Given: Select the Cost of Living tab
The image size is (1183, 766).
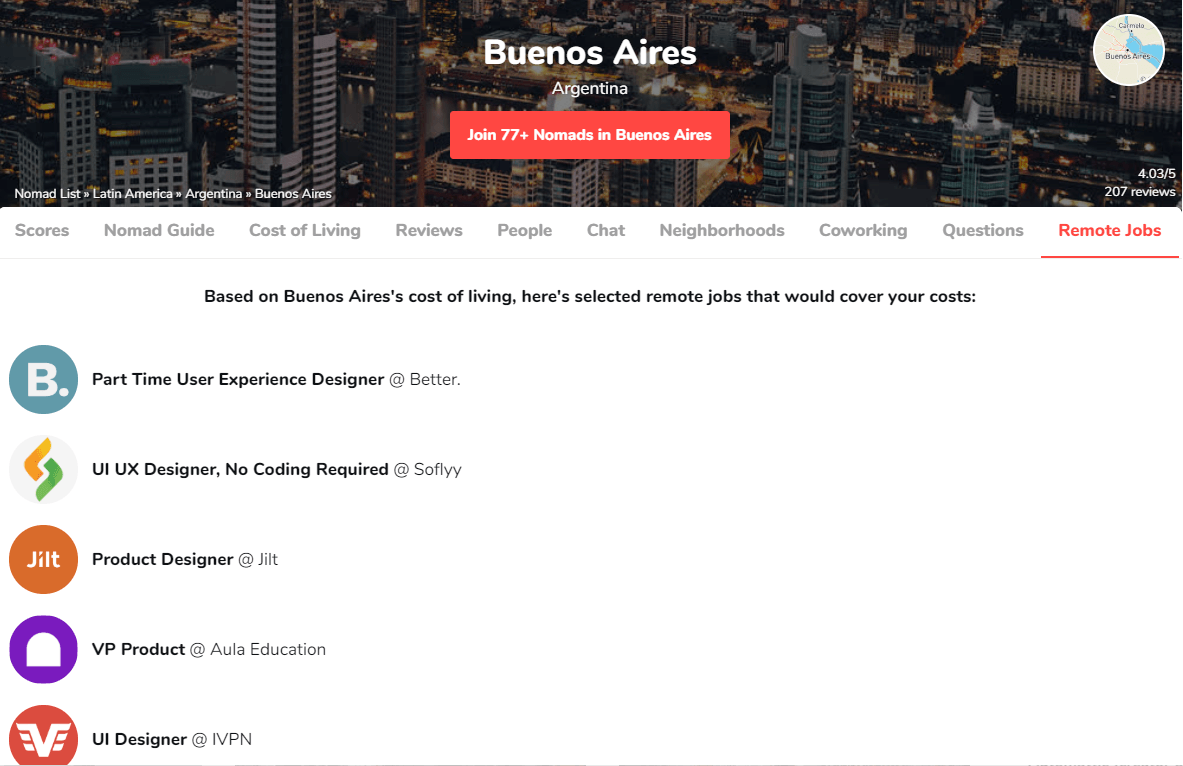Looking at the screenshot, I should pyautogui.click(x=305, y=230).
